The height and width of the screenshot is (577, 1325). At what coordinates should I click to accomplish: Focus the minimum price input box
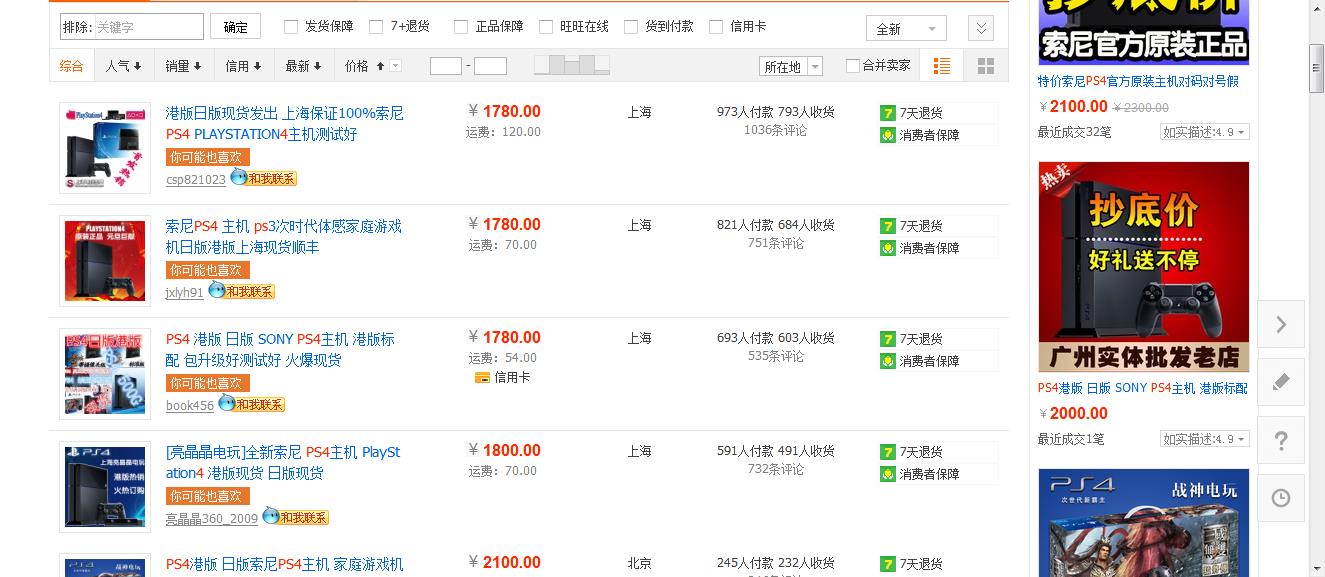[446, 66]
